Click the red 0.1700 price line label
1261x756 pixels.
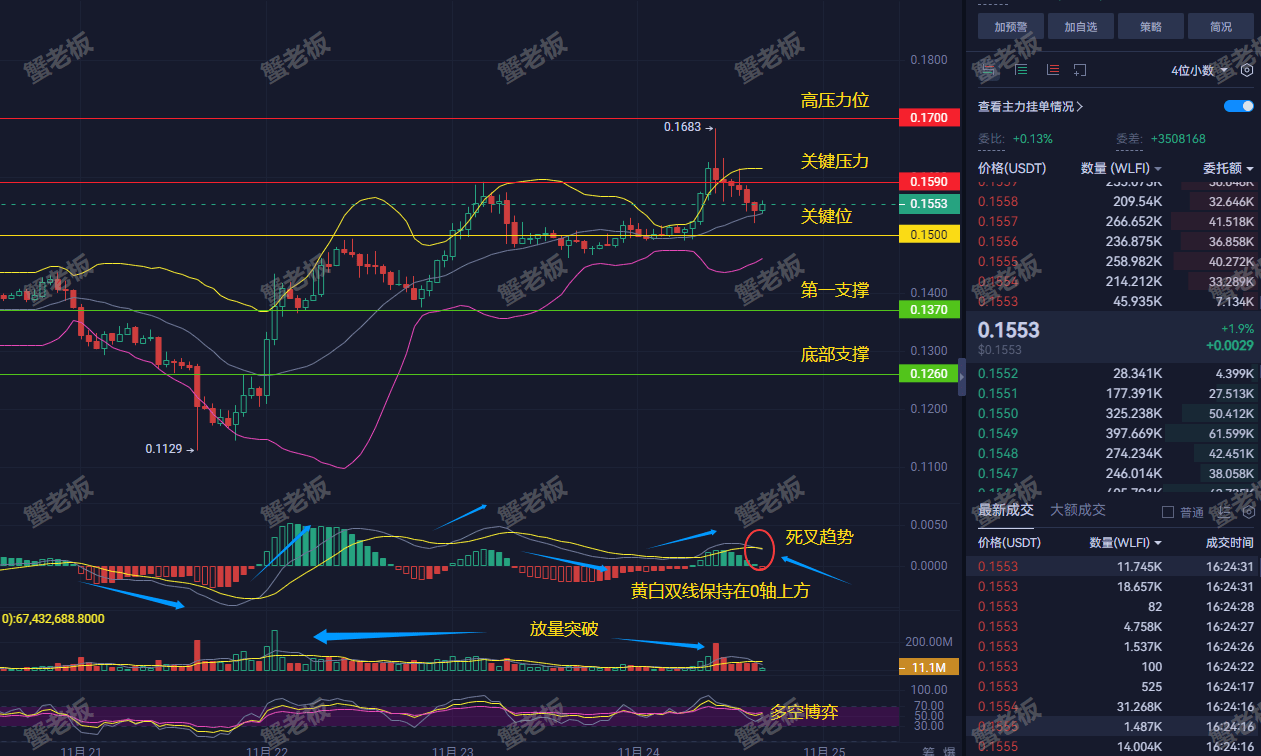(930, 118)
